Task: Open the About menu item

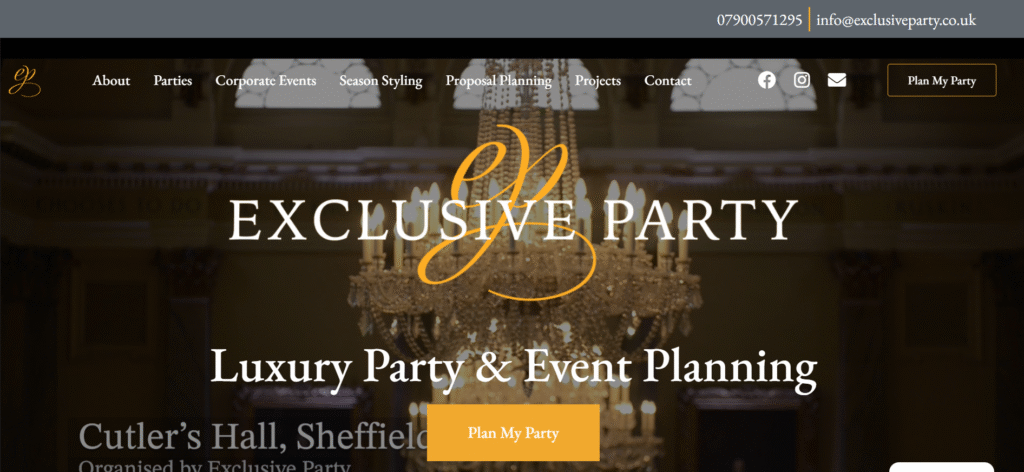Action: [x=111, y=81]
